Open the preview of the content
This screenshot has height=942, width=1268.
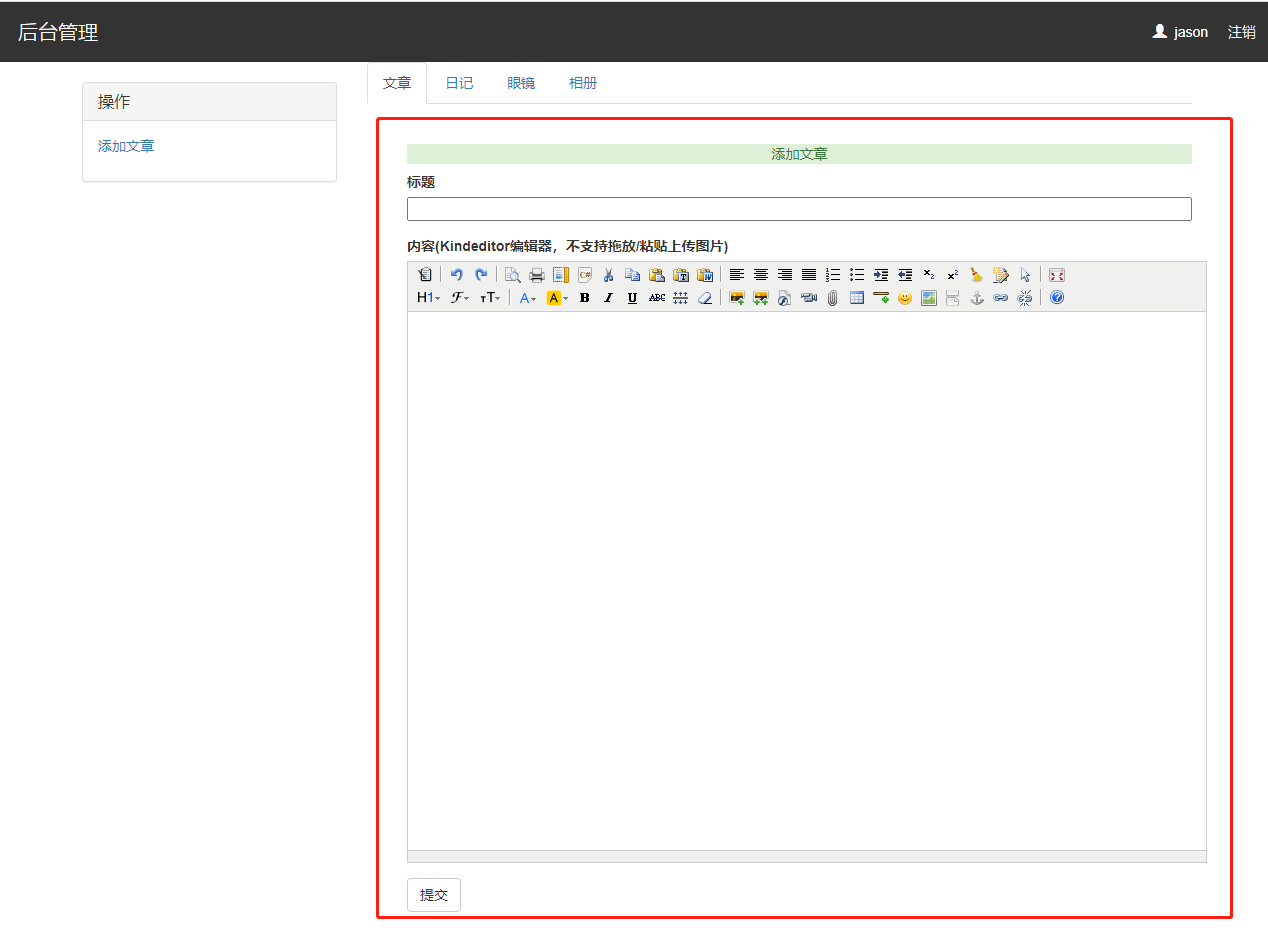(513, 275)
